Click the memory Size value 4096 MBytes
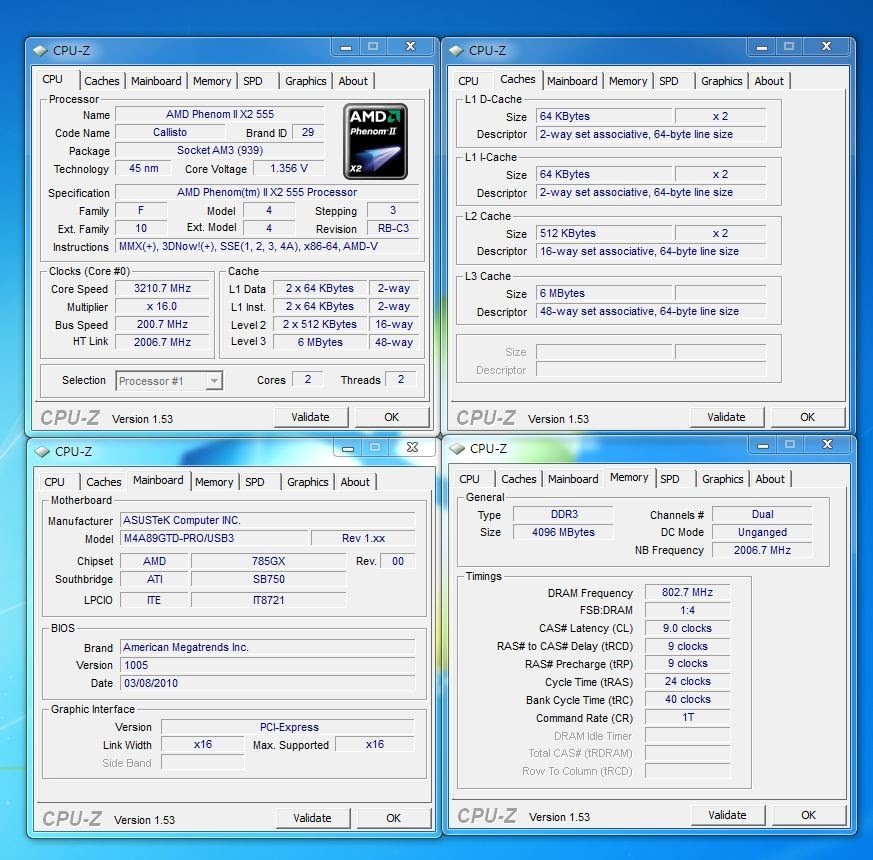Screen dimensions: 873x860 pyautogui.click(x=563, y=532)
